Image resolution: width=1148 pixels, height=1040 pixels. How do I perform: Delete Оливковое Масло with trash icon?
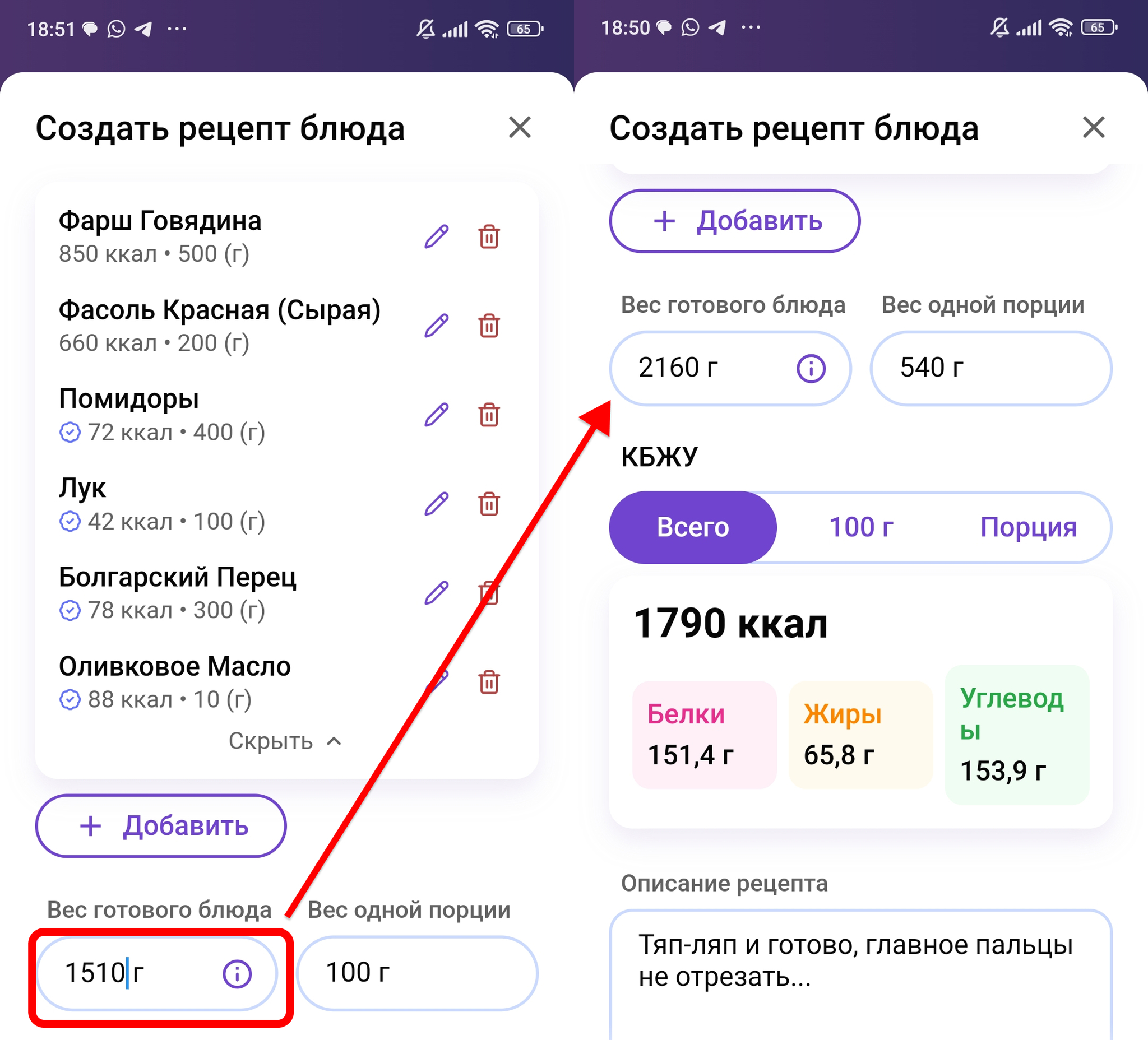point(489,682)
